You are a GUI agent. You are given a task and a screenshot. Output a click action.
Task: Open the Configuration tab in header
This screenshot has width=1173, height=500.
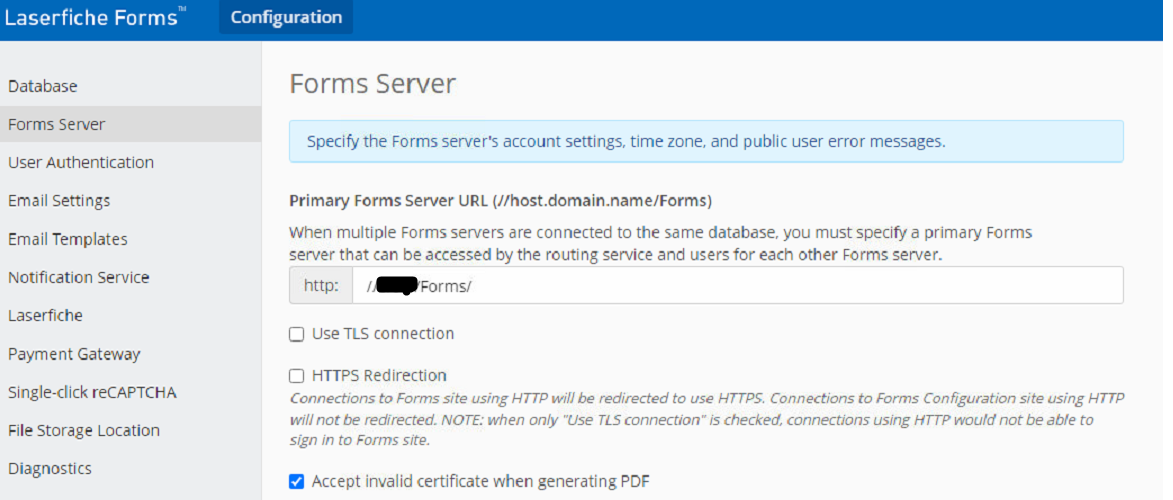coord(286,17)
